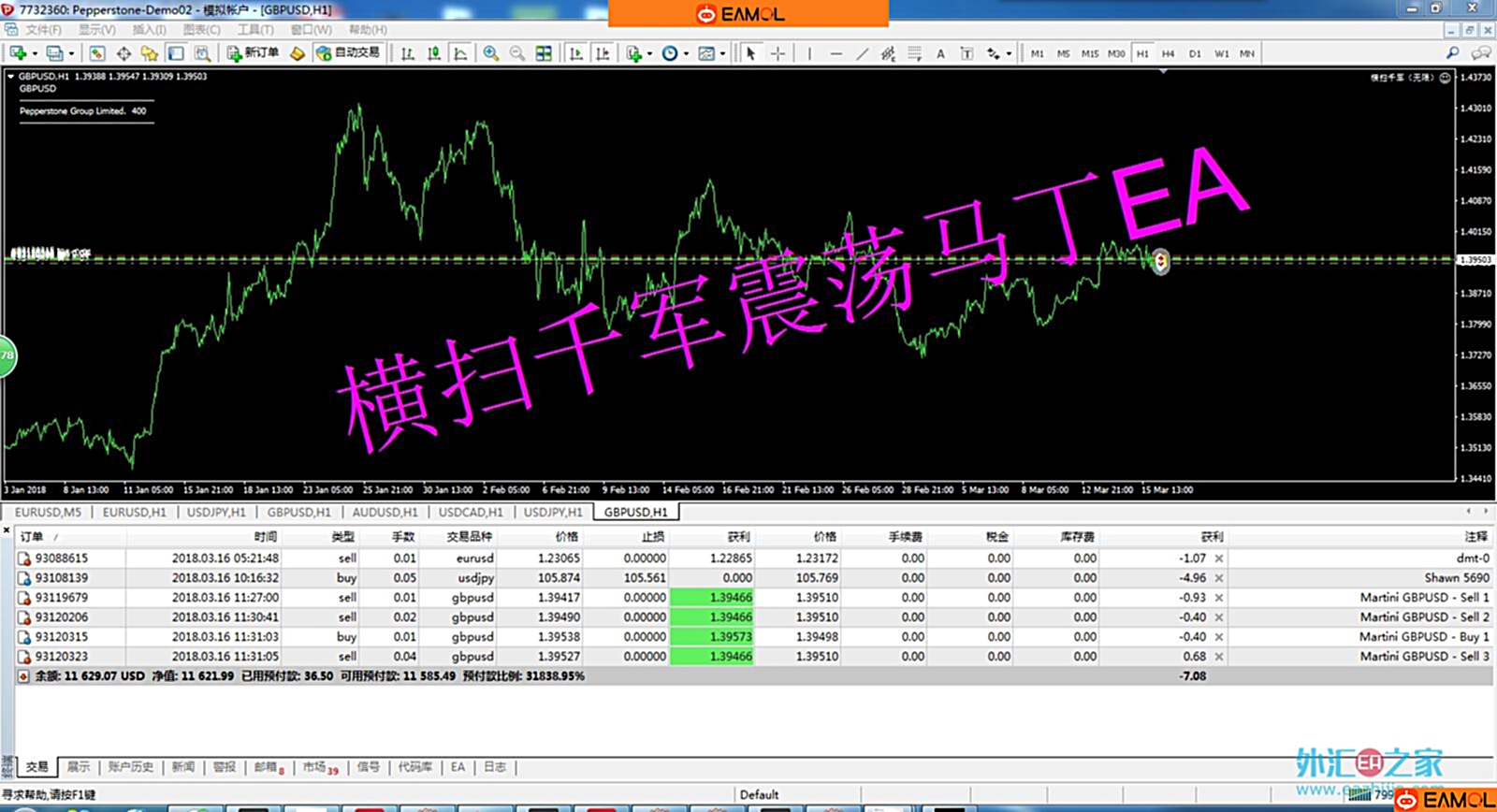Image resolution: width=1497 pixels, height=812 pixels.
Task: Switch chart to candlestick display
Action: [x=434, y=53]
